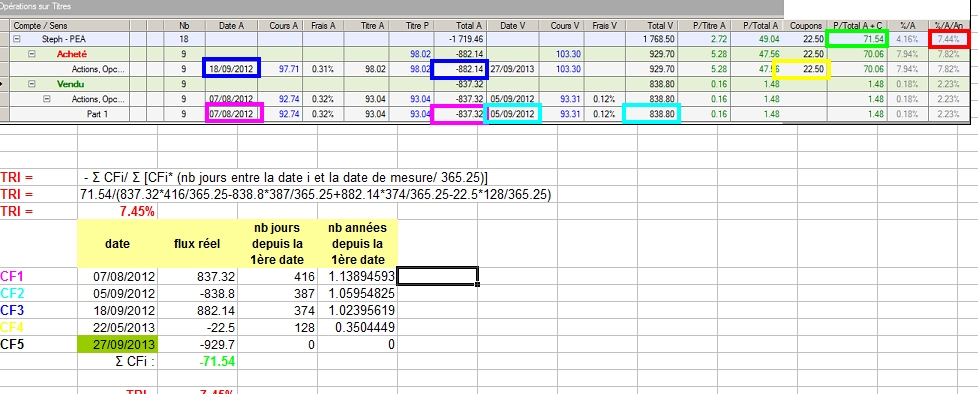Click the Frais V column header

pos(605,25)
